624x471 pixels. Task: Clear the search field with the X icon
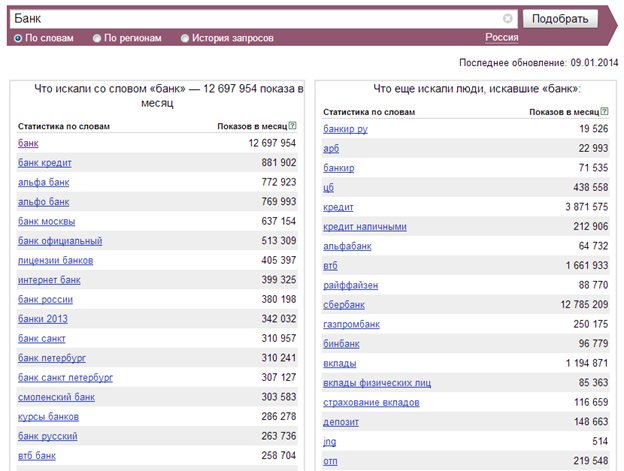[507, 18]
